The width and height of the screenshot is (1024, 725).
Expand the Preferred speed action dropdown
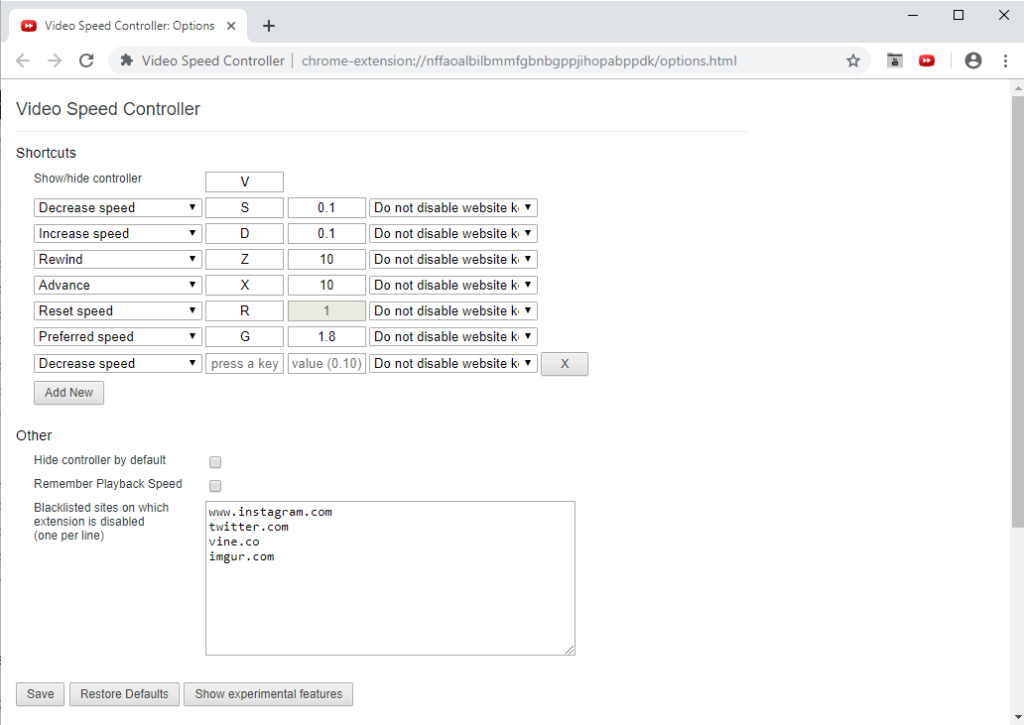click(x=118, y=337)
